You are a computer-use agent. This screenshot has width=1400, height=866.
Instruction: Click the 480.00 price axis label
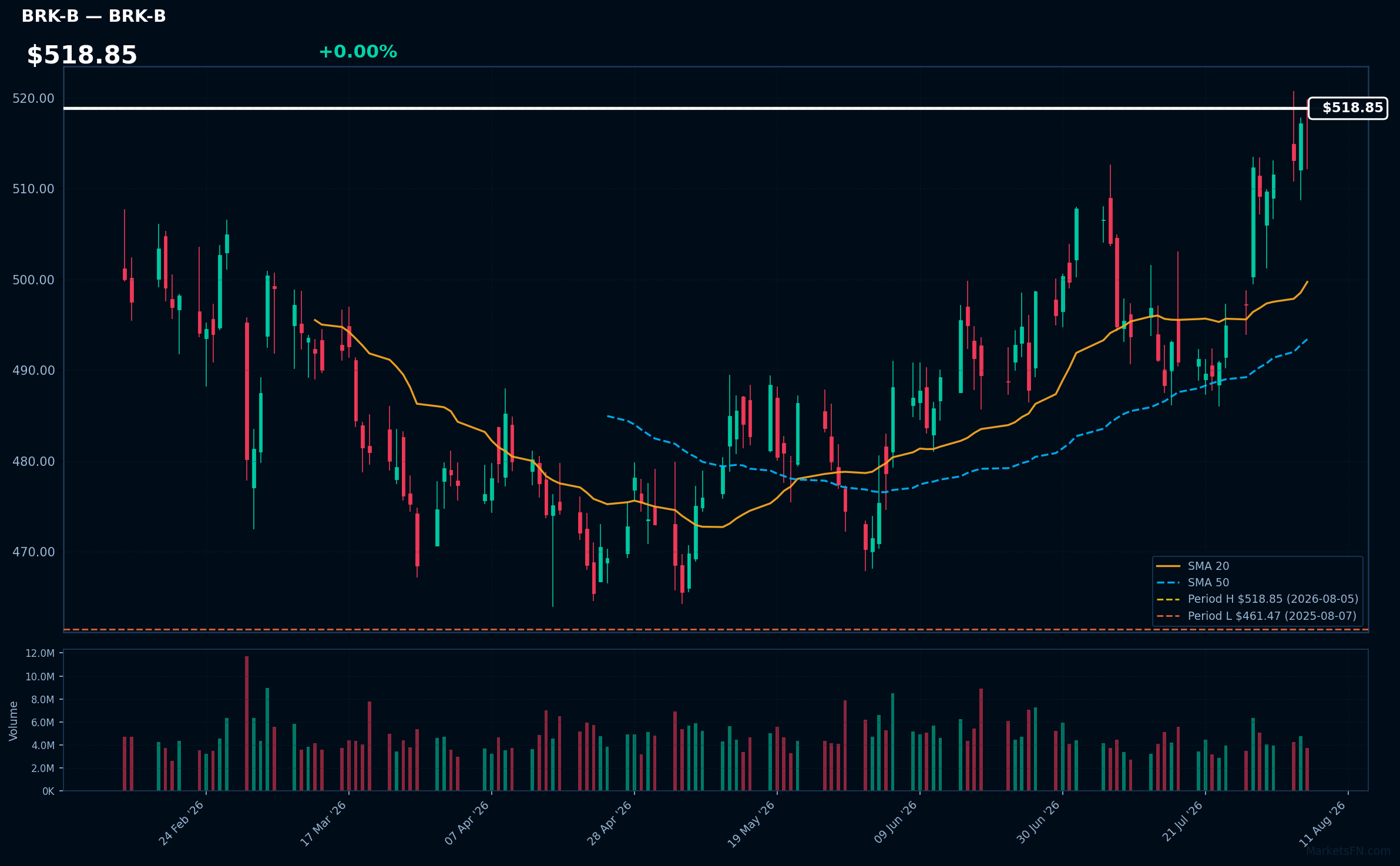(x=33, y=462)
